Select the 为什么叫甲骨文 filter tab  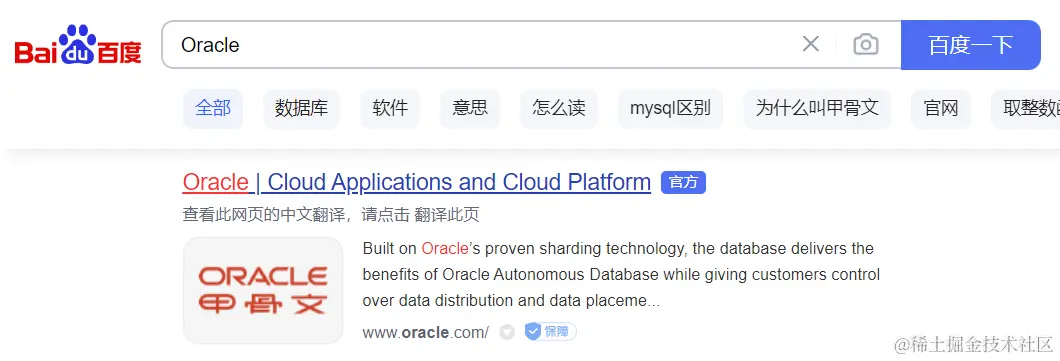click(x=817, y=108)
